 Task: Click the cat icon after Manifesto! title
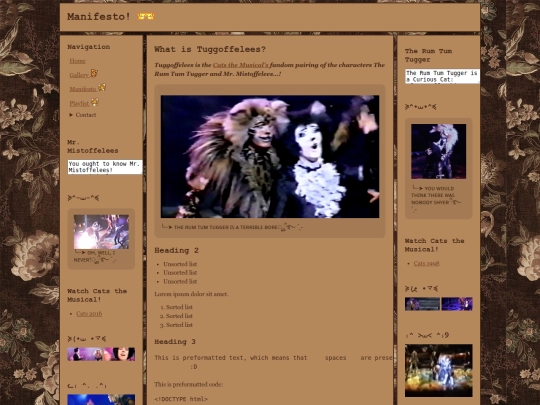[x=146, y=16]
